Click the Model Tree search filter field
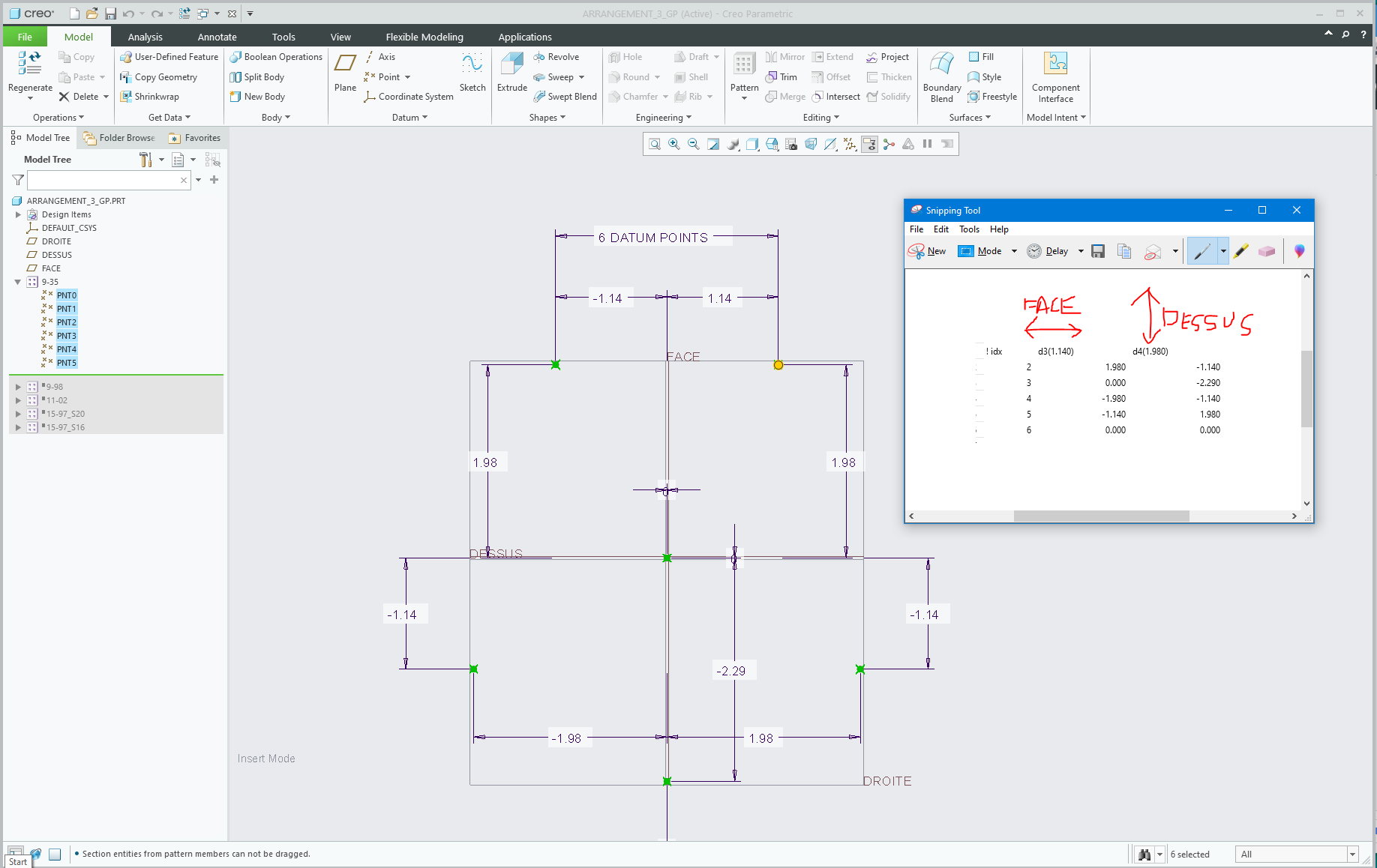This screenshot has height=868, width=1377. click(x=109, y=180)
